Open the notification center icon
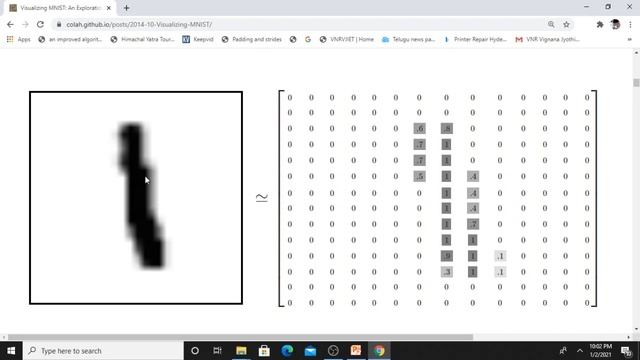This screenshot has width=640, height=360. (x=627, y=351)
